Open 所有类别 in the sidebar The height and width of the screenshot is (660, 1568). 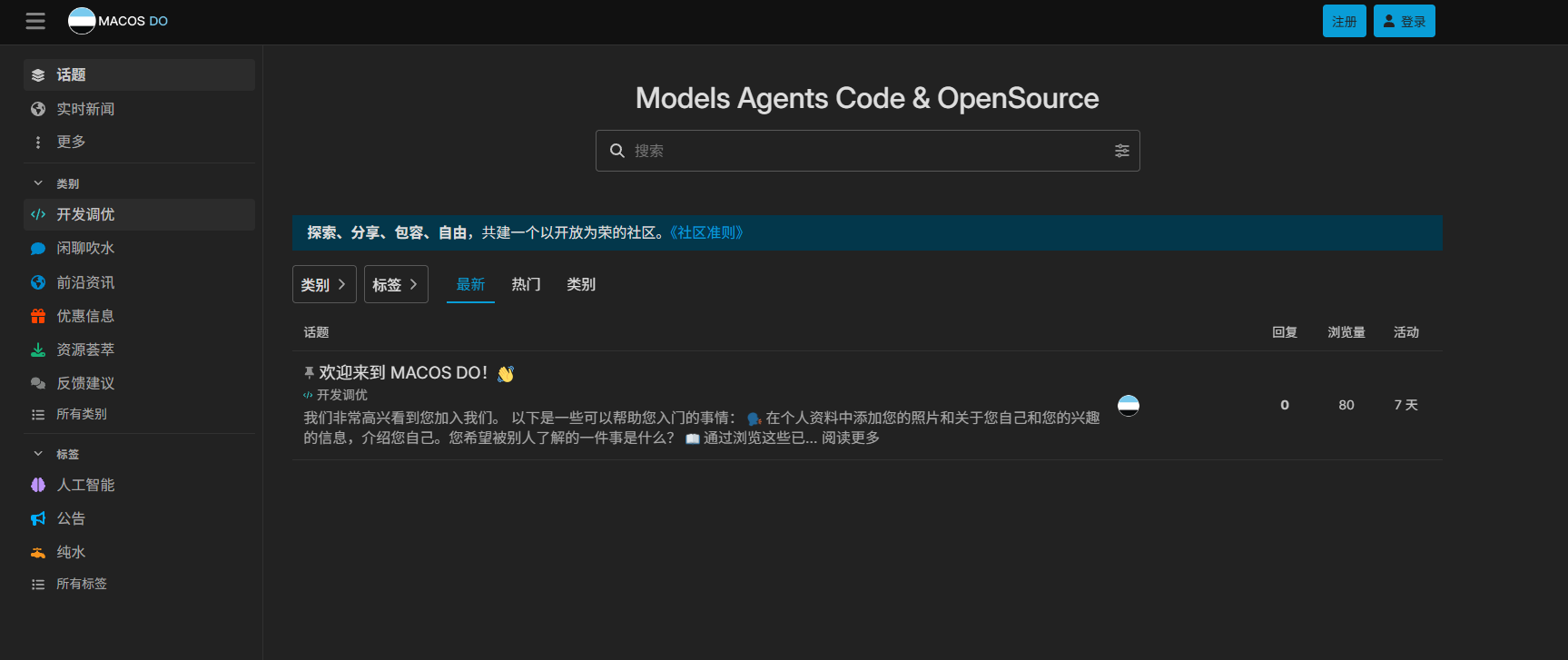point(139,415)
